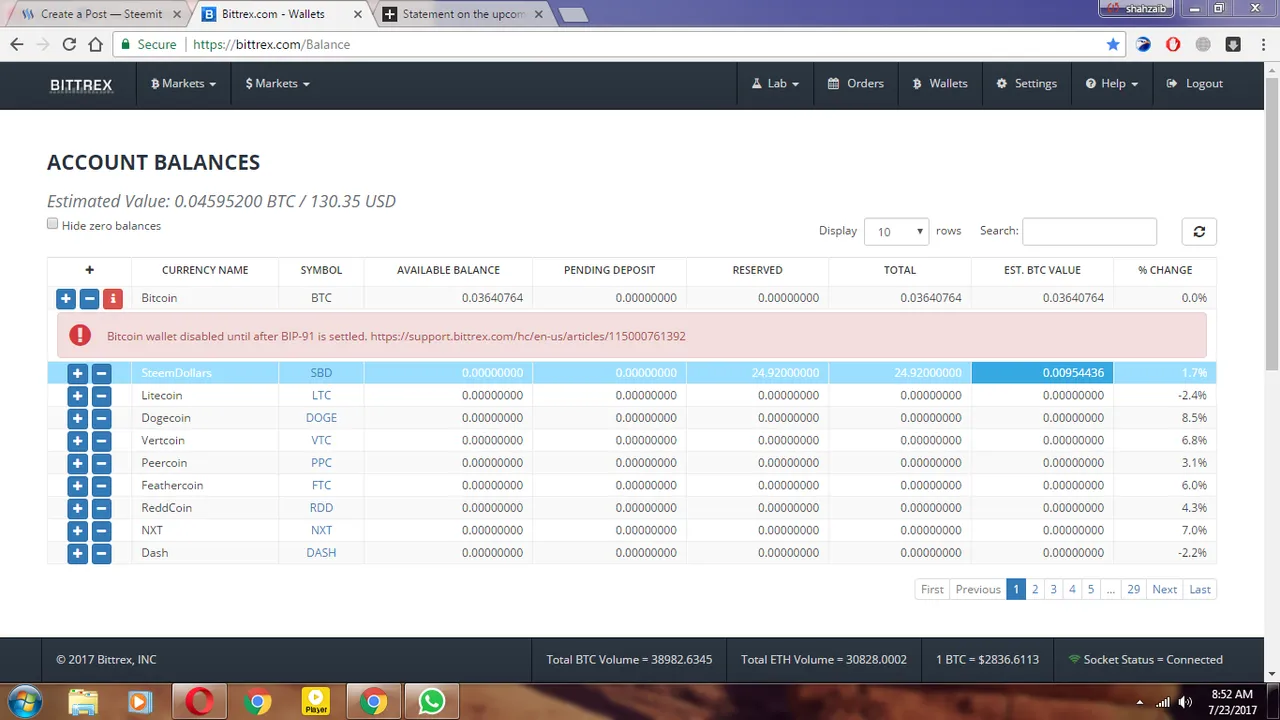
Task: Click the Bitcoin deposit plus icon
Action: [65, 298]
